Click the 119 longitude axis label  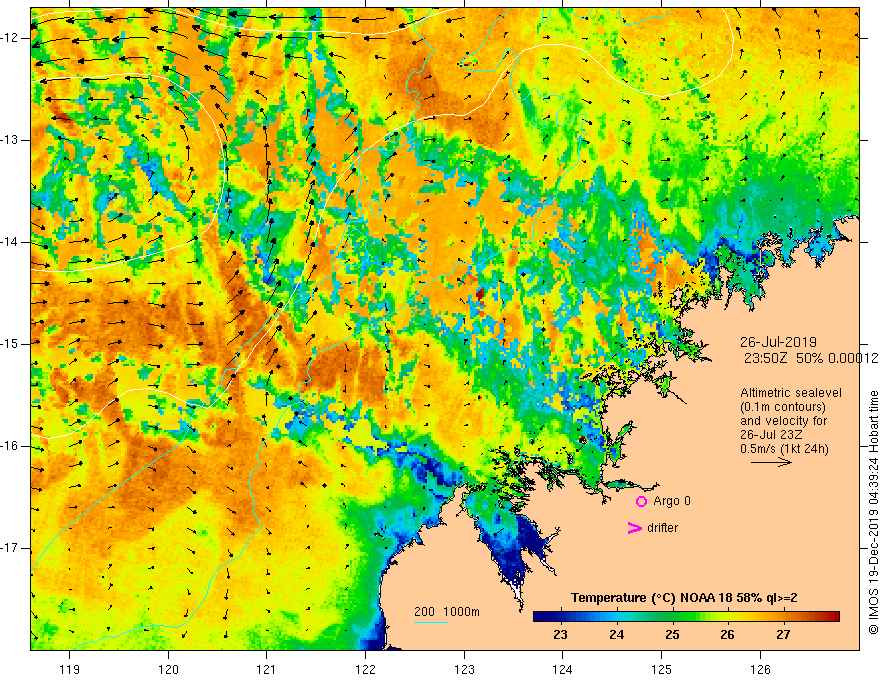tap(70, 670)
